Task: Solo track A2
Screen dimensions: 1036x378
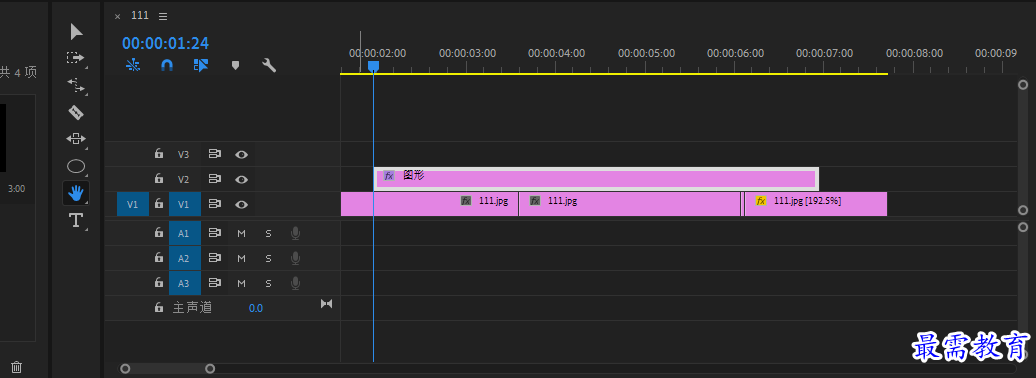Action: [x=268, y=258]
